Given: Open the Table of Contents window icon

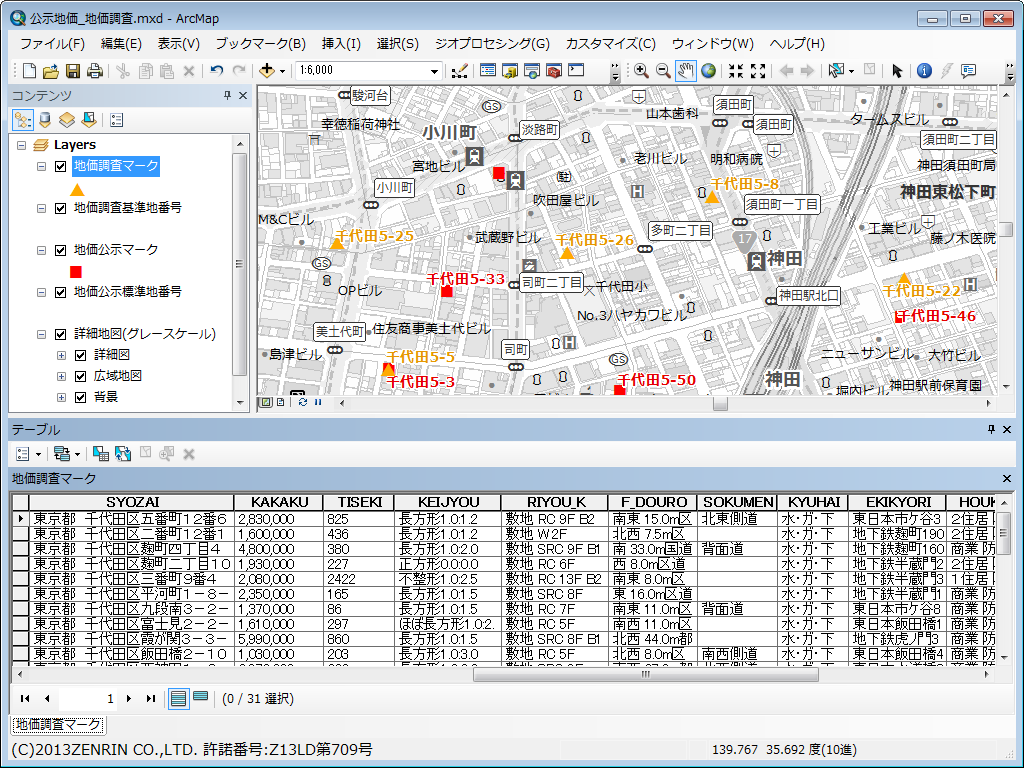Looking at the screenshot, I should [x=488, y=71].
